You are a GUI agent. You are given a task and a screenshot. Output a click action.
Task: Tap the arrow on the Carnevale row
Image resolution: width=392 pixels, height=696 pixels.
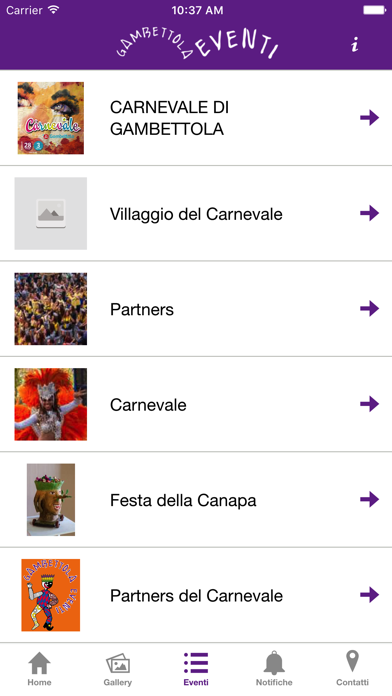click(x=369, y=404)
